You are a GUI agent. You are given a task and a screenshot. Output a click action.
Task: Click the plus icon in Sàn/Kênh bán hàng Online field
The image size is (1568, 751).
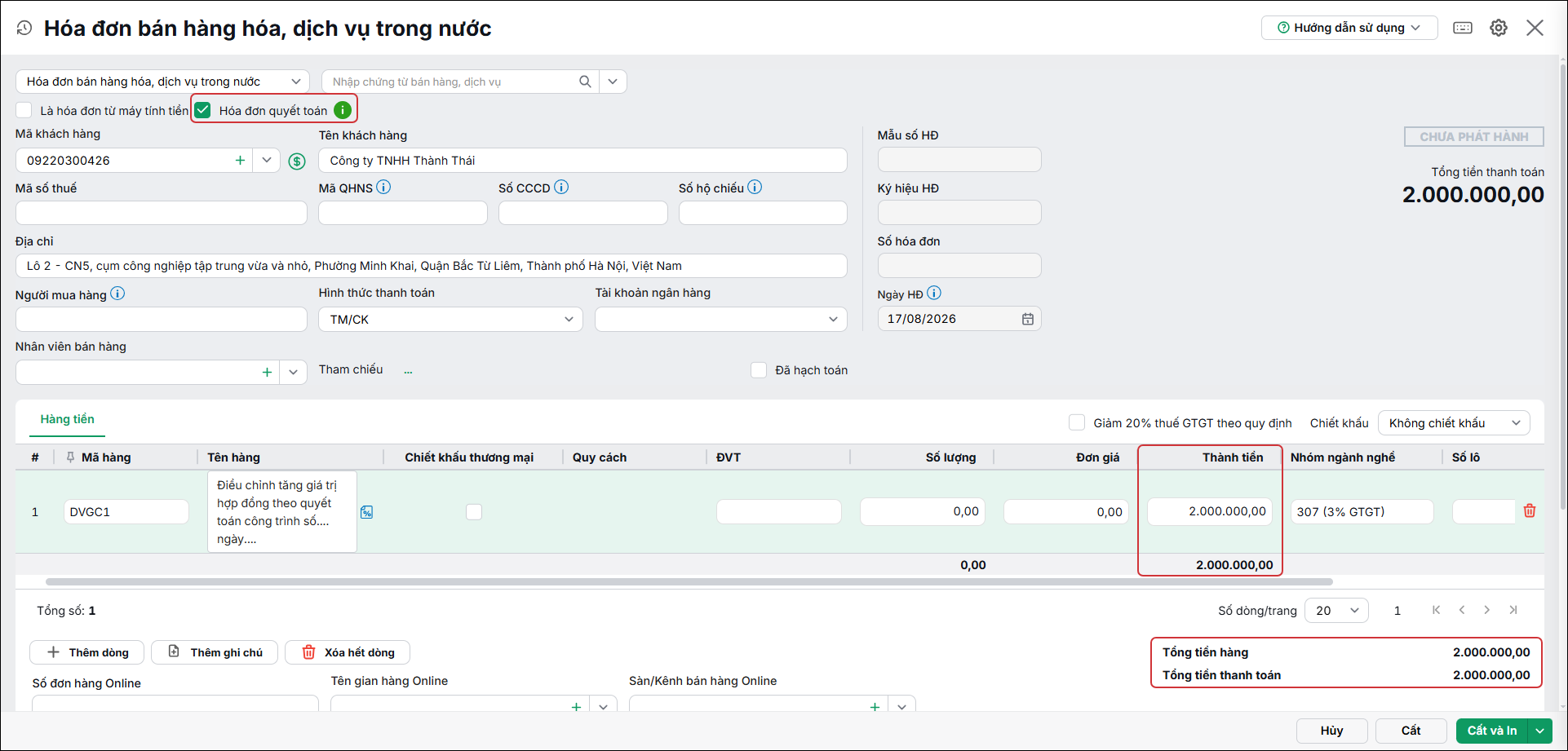875,706
